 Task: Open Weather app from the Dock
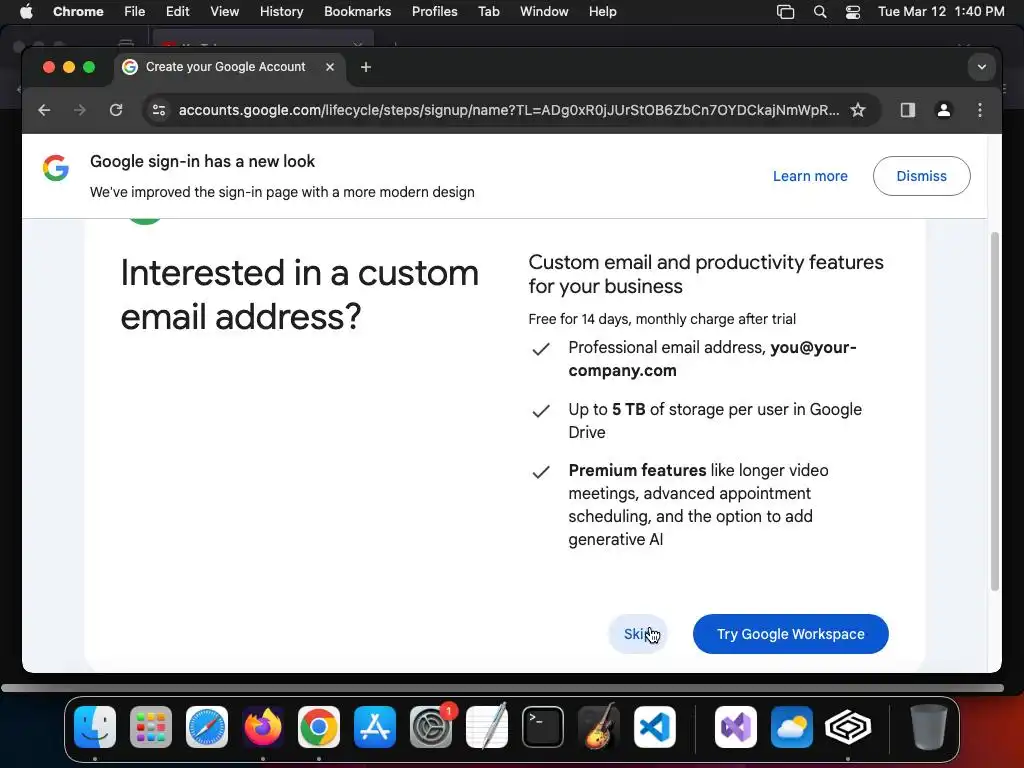[x=792, y=727]
